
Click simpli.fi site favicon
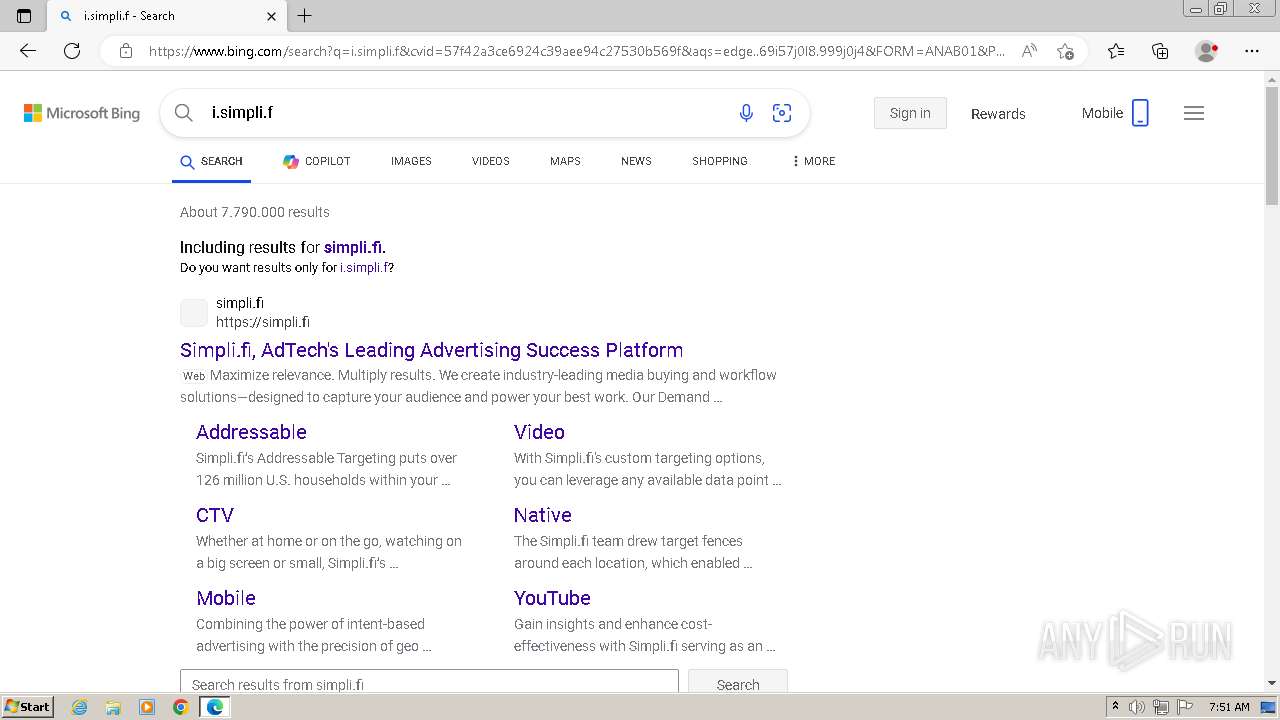194,312
